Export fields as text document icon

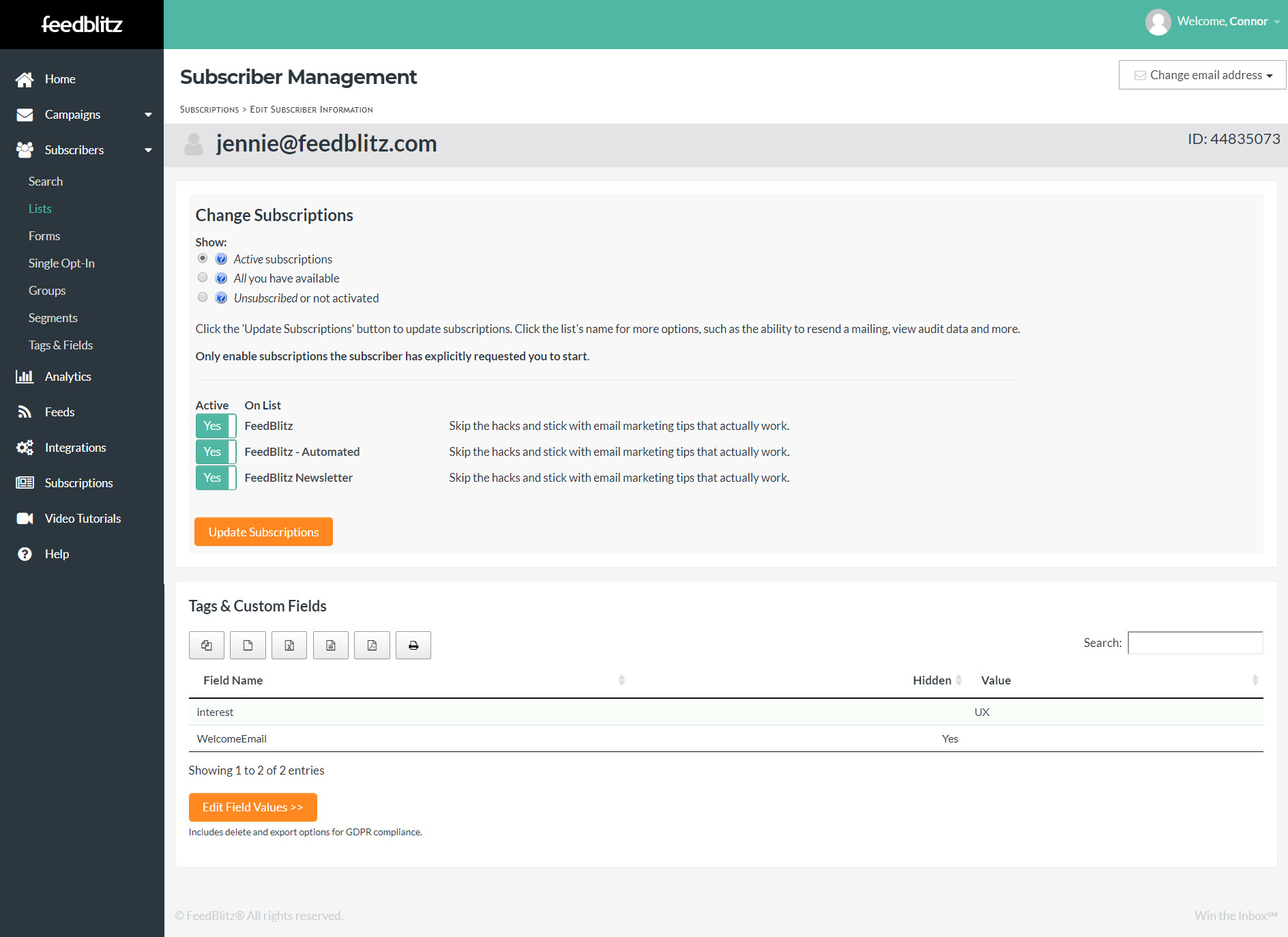point(331,645)
